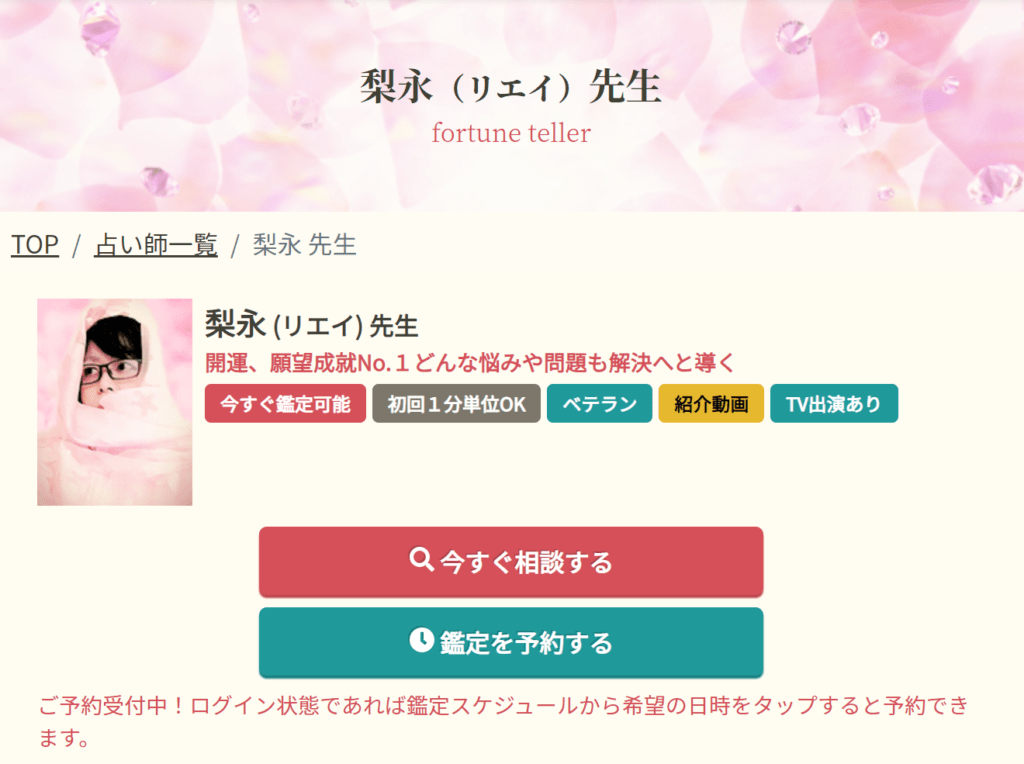Click the fortune teller's profile photo
This screenshot has width=1024, height=764.
[x=114, y=400]
